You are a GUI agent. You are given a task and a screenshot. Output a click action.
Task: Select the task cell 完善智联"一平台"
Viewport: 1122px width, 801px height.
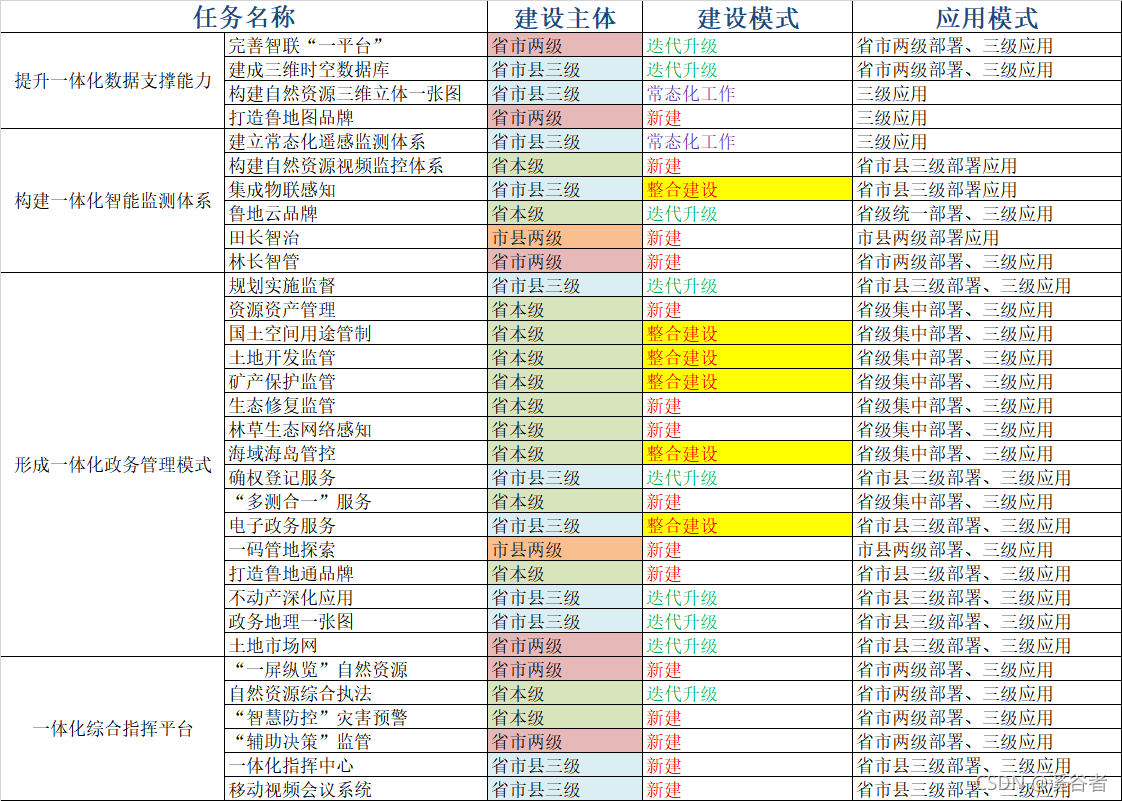tap(356, 45)
